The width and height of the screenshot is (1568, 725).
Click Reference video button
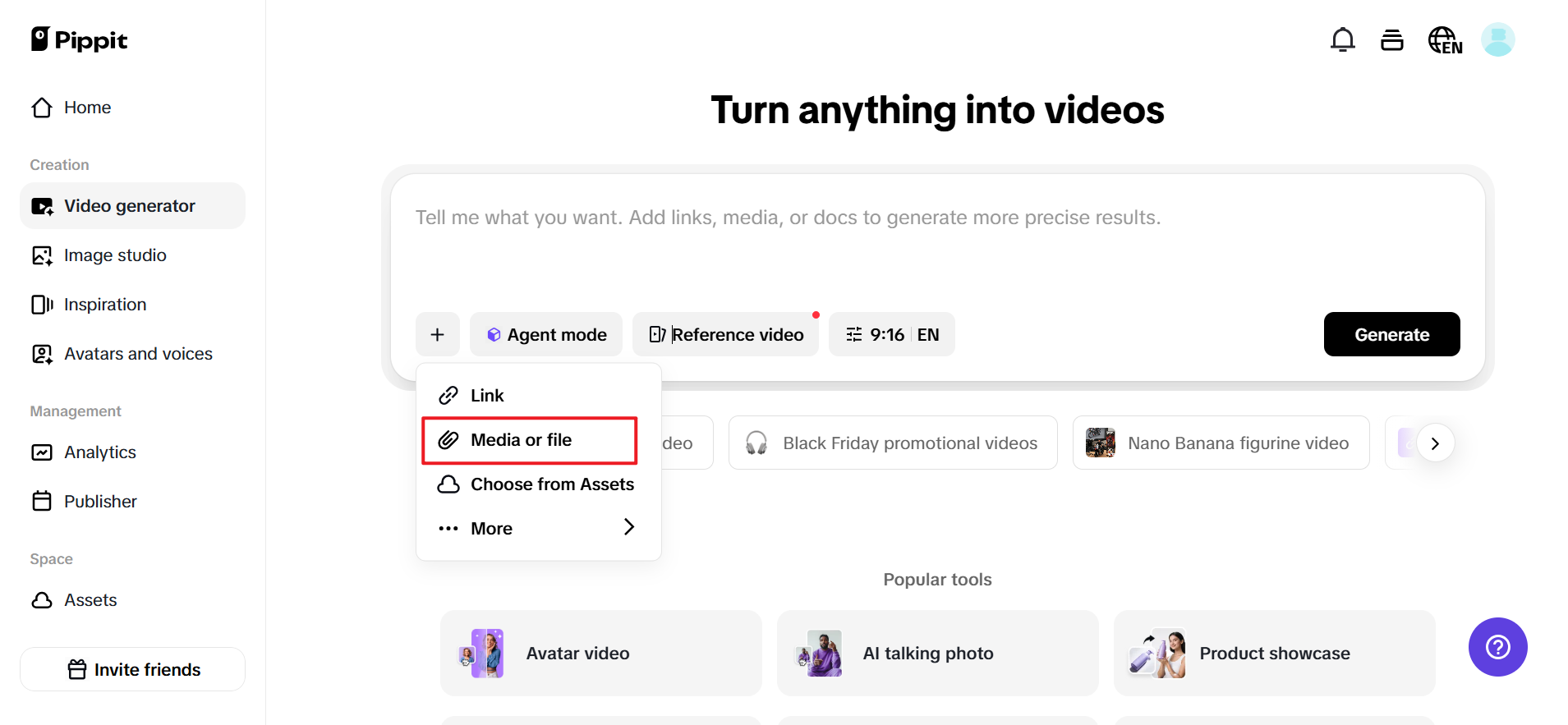[725, 334]
